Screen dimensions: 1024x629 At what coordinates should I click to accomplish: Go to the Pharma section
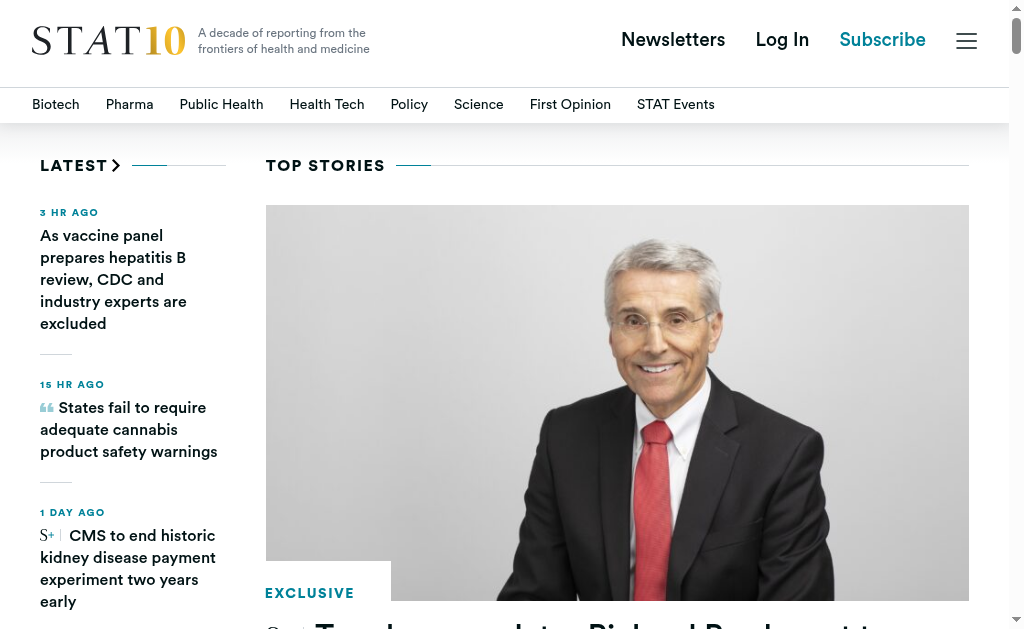click(129, 105)
